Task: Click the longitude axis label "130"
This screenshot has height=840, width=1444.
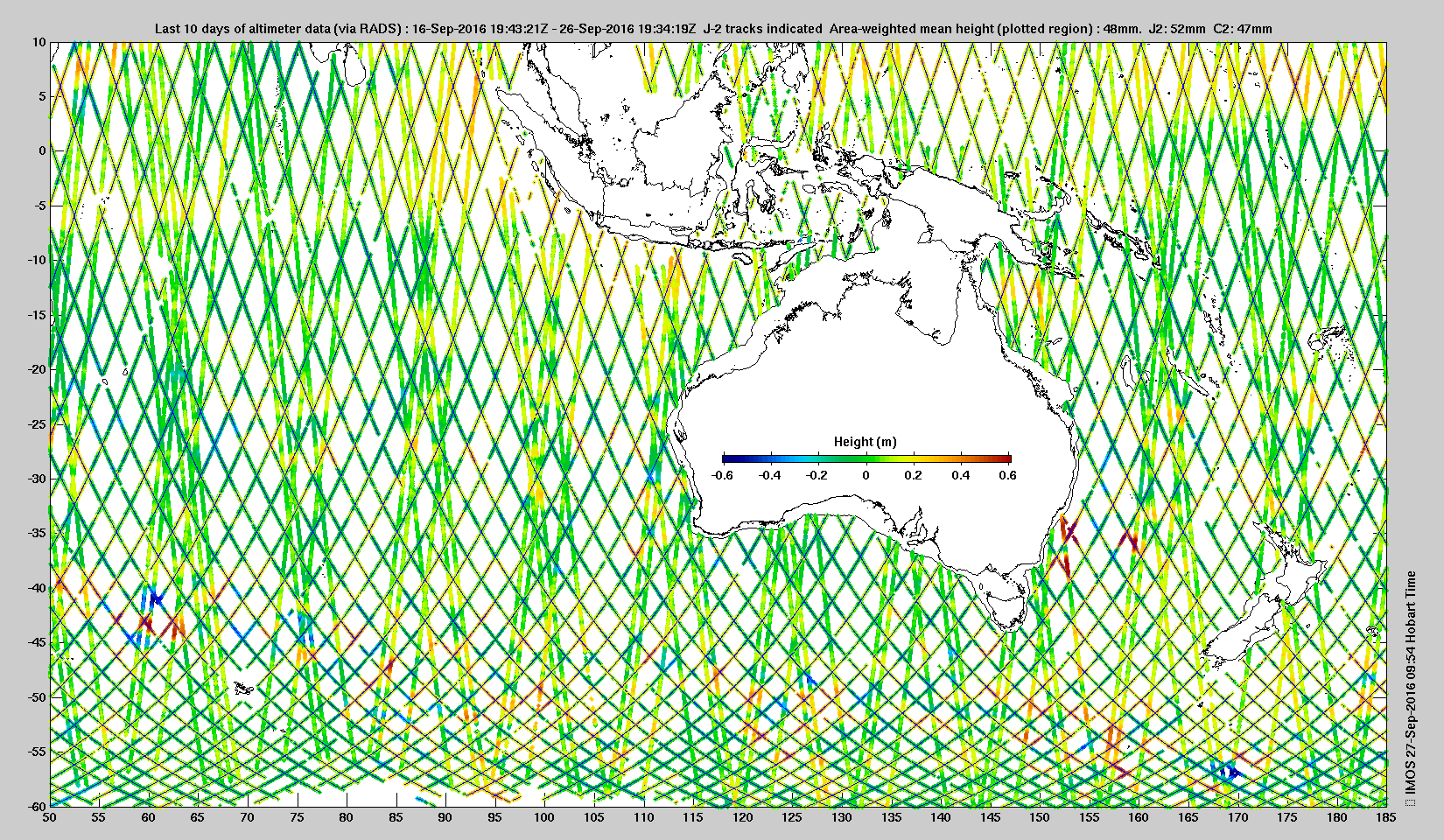Action: point(842,817)
